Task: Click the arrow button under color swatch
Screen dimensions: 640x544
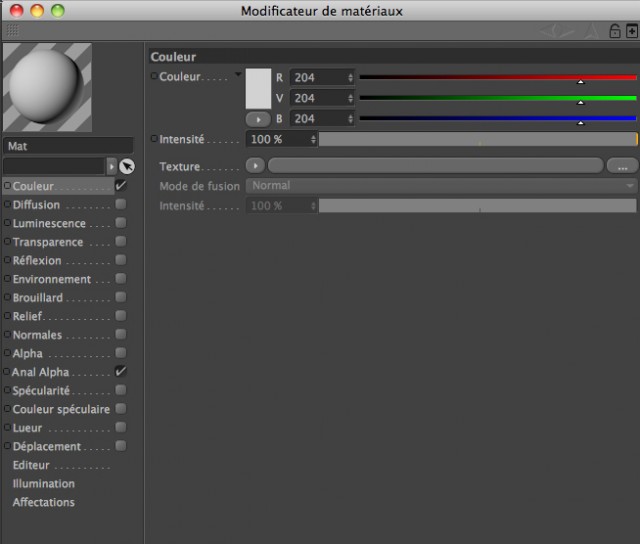Action: click(258, 119)
